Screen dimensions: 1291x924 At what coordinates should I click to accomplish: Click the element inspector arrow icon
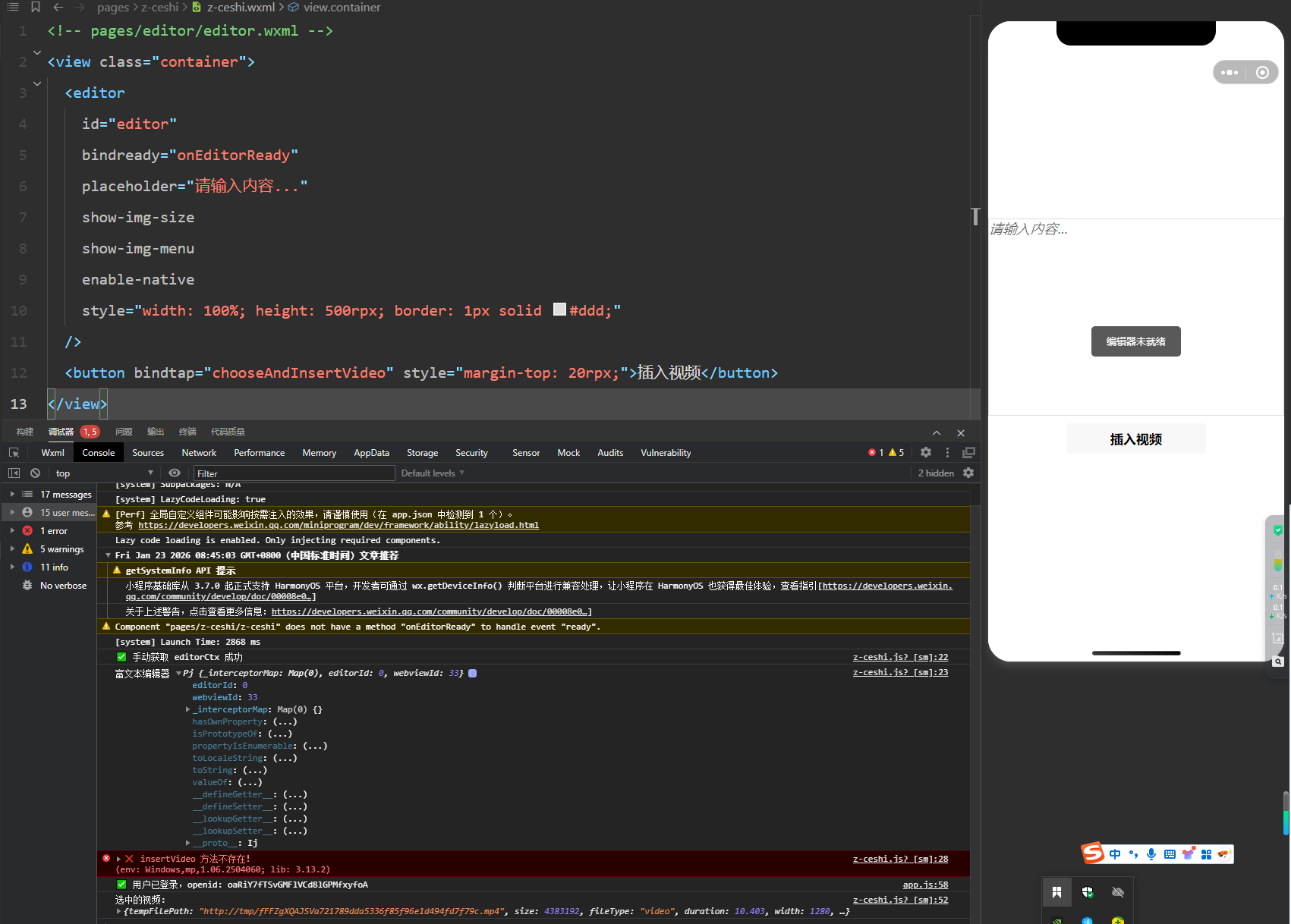(14, 452)
